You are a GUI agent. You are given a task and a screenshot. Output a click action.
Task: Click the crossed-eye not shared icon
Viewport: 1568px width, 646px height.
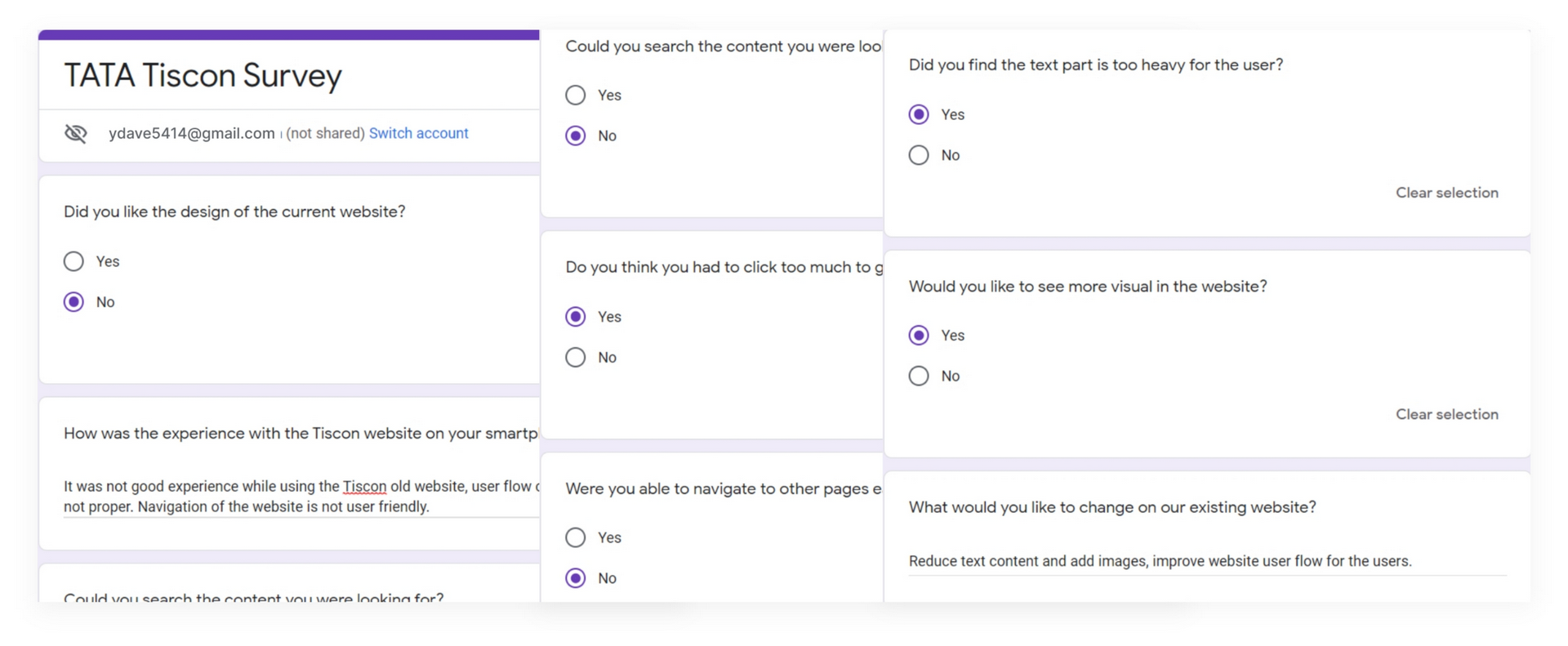point(76,133)
